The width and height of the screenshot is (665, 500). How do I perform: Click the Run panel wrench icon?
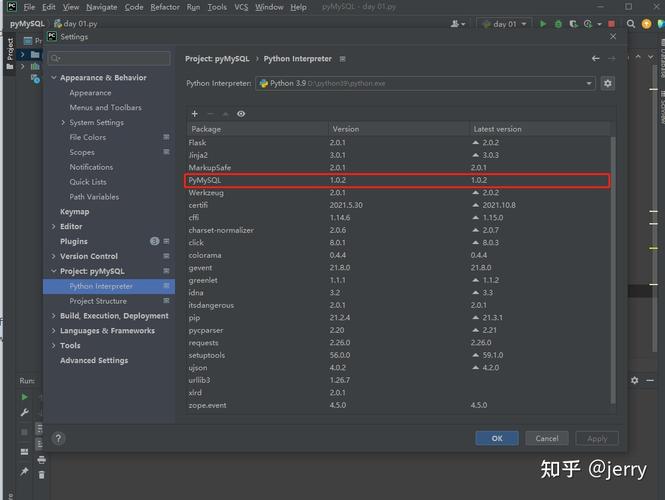(x=25, y=412)
